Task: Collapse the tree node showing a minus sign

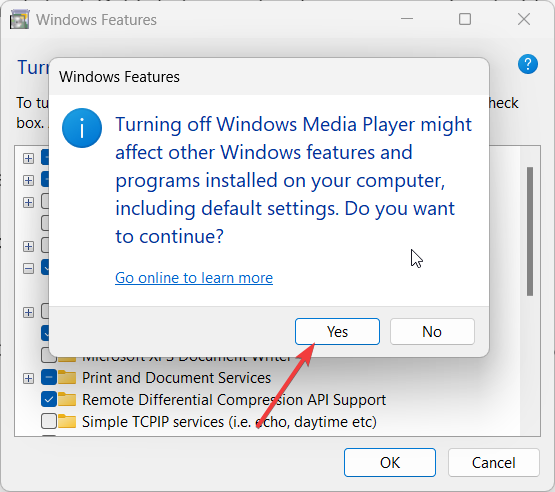Action: [x=28, y=268]
